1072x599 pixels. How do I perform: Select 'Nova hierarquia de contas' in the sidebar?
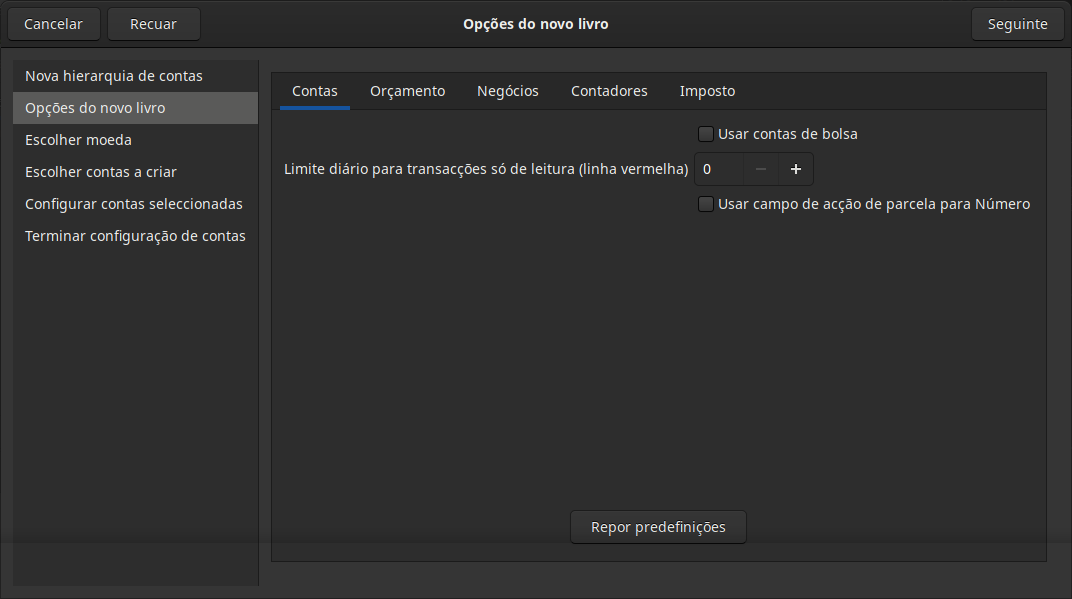point(114,76)
